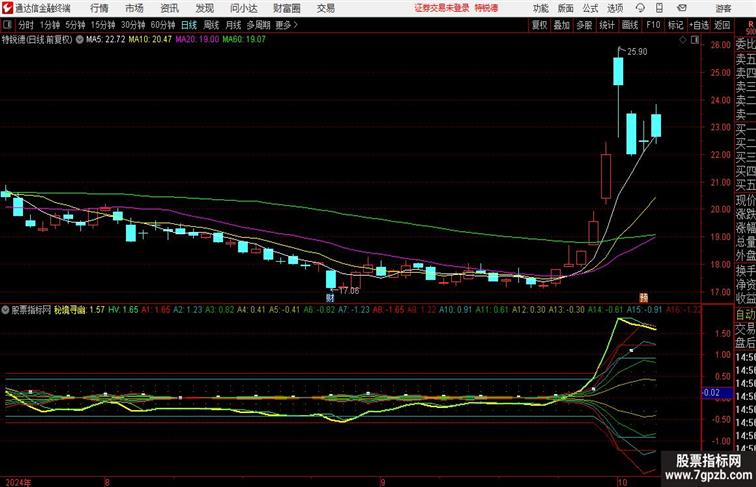Open the 公式 menu
756x487 pixels.
tap(590, 8)
